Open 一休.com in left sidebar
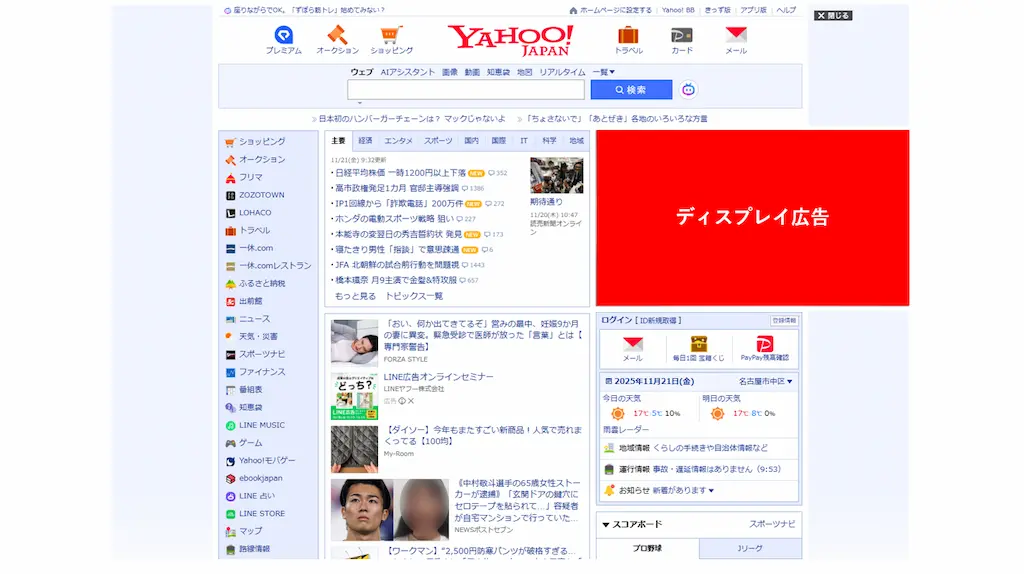 (255, 248)
